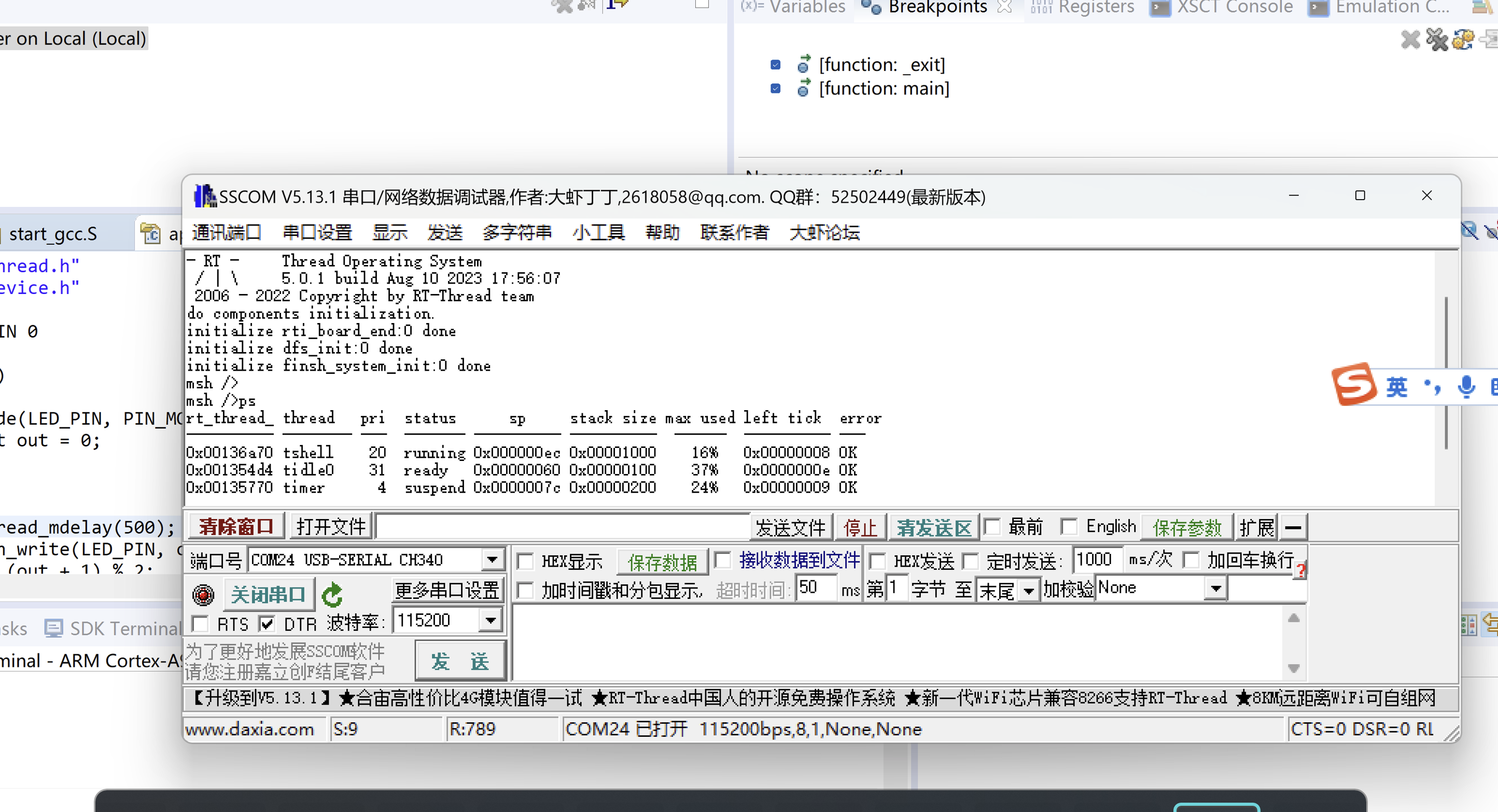Image resolution: width=1498 pixels, height=812 pixels.
Task: Click 更多串口设置 button
Action: click(446, 591)
